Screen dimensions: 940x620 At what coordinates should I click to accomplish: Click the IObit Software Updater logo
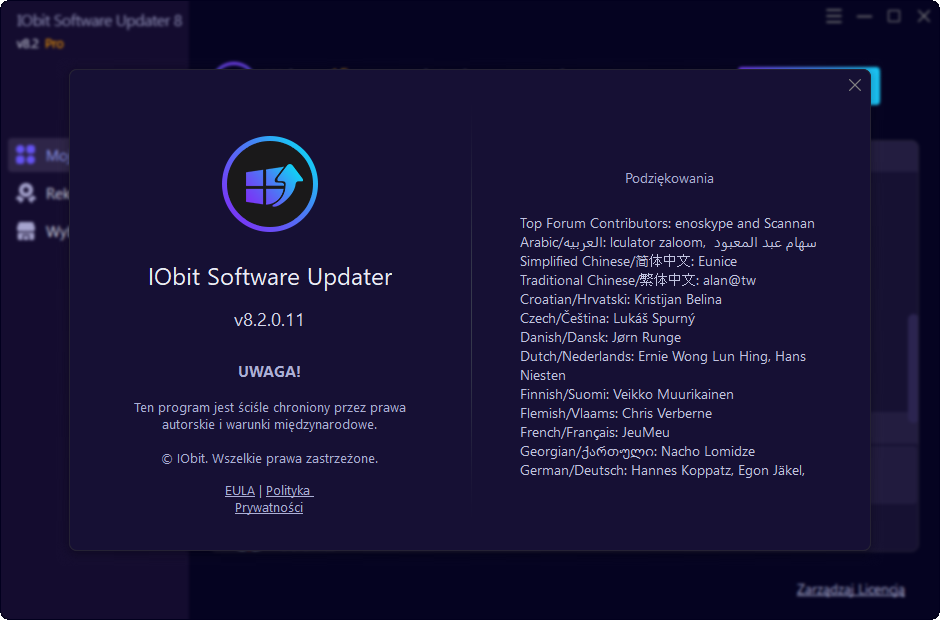(x=270, y=183)
